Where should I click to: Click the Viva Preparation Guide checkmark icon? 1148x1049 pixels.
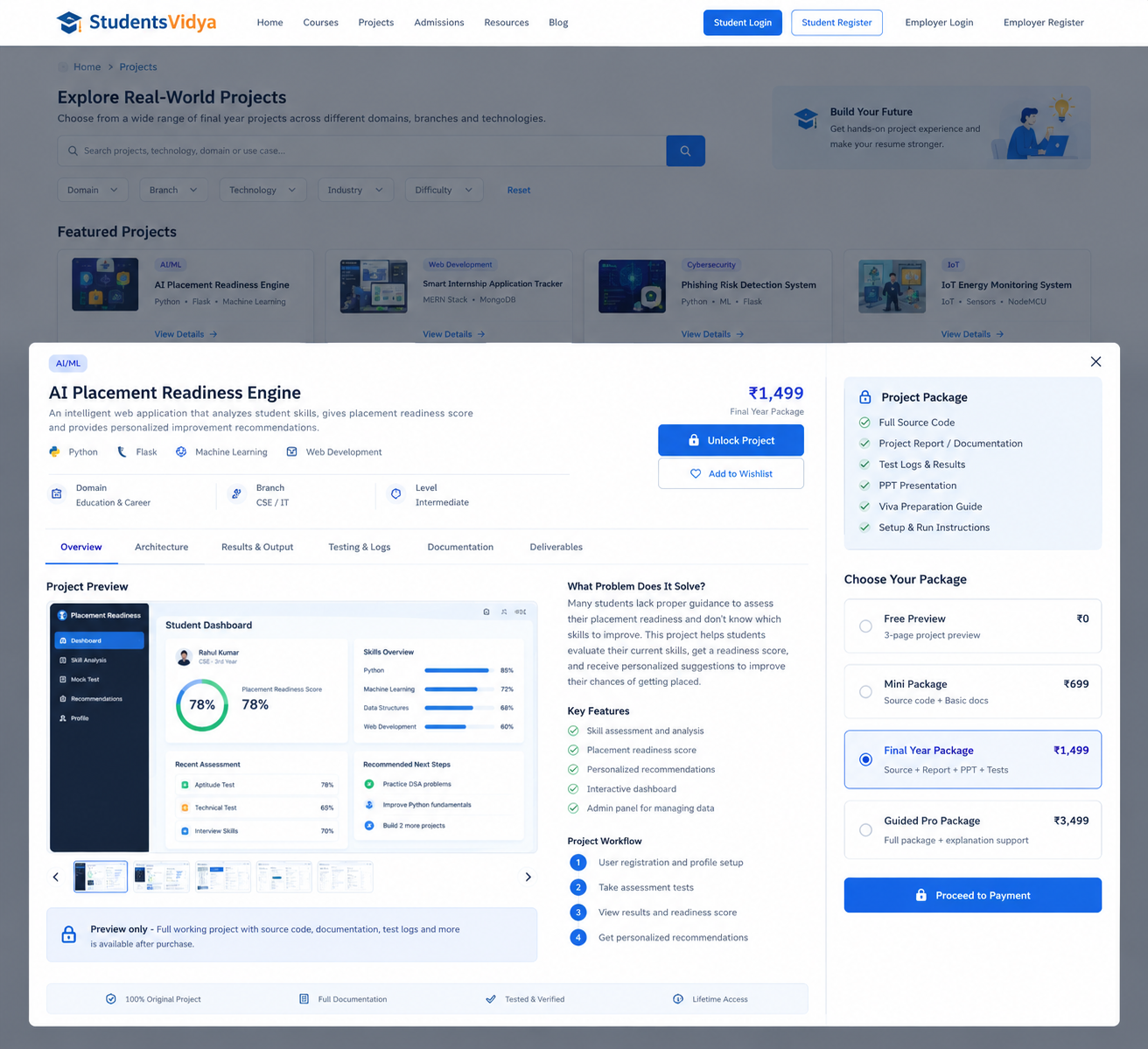click(864, 506)
